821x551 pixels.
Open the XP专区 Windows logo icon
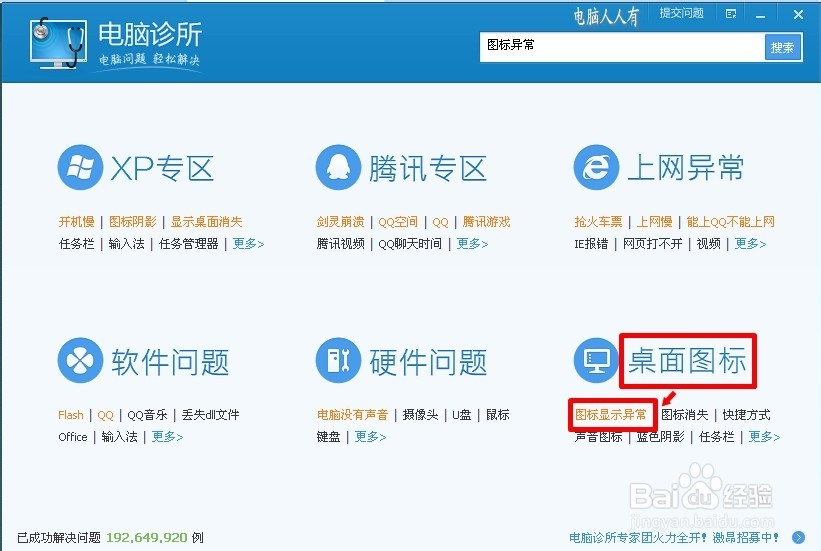(x=80, y=168)
